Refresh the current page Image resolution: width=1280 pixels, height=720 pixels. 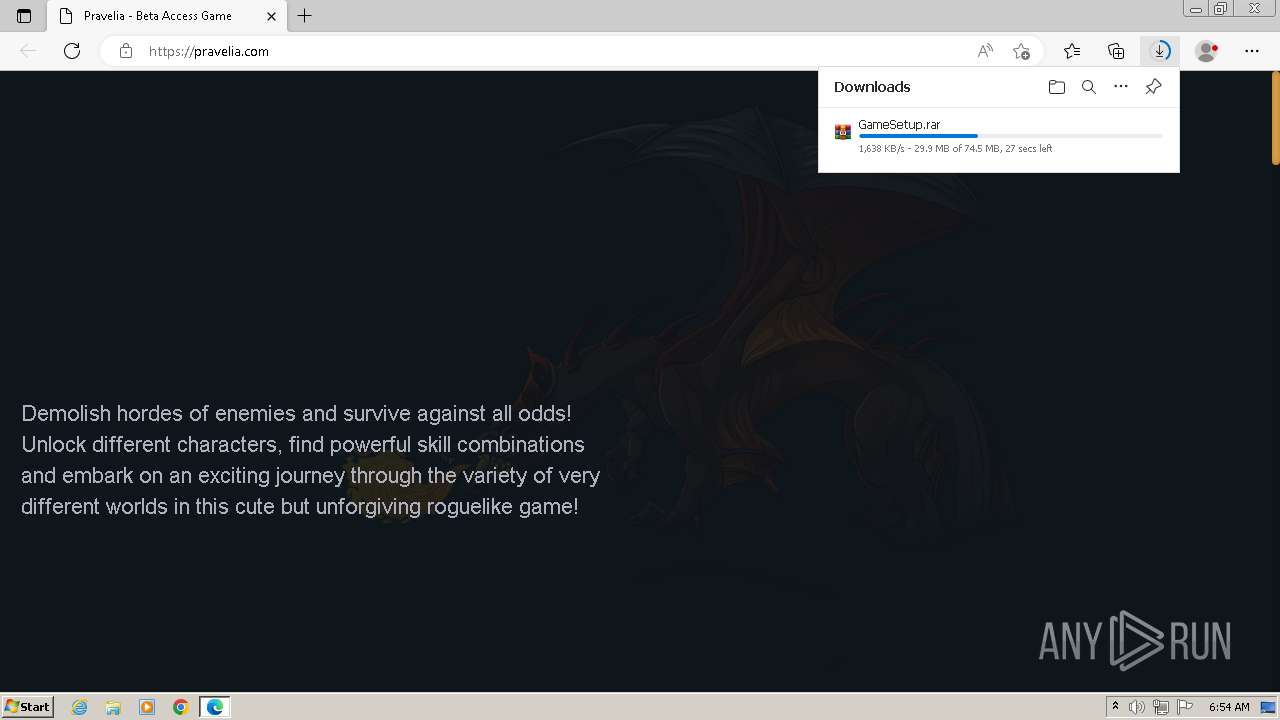72,51
